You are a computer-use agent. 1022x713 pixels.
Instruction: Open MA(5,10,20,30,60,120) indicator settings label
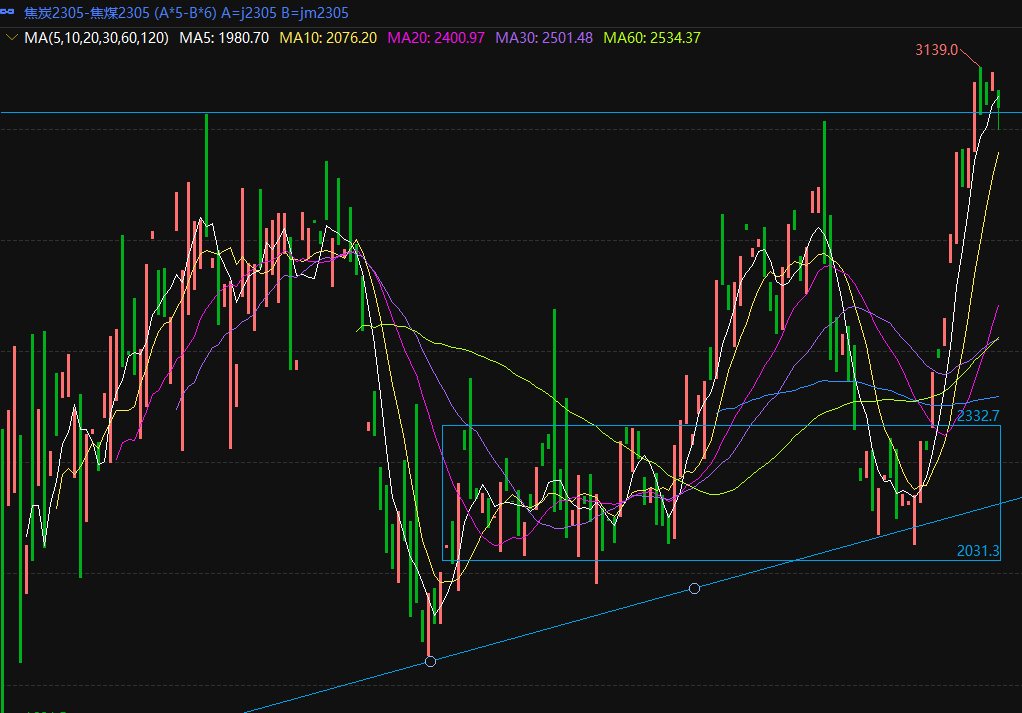96,38
